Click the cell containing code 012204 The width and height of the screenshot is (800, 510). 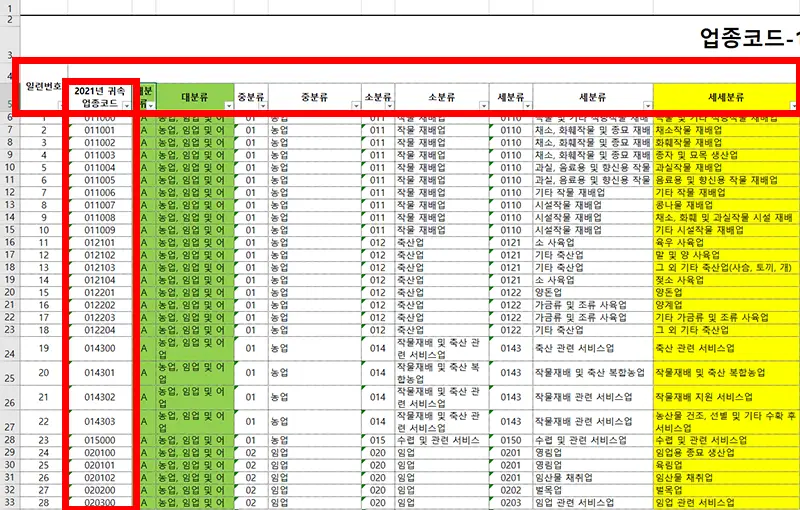click(99, 330)
